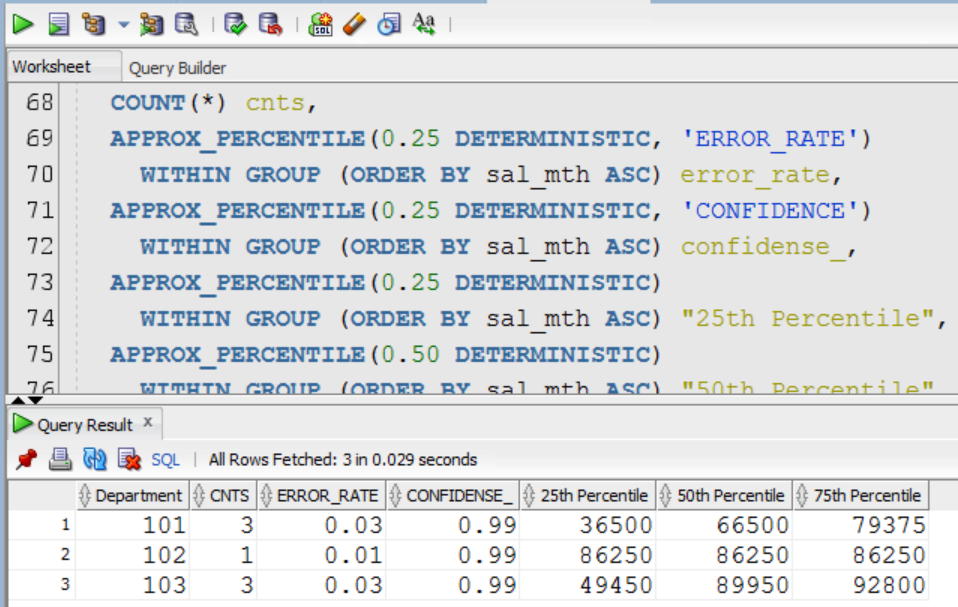
Task: Select the Query Result tab
Action: click(85, 424)
